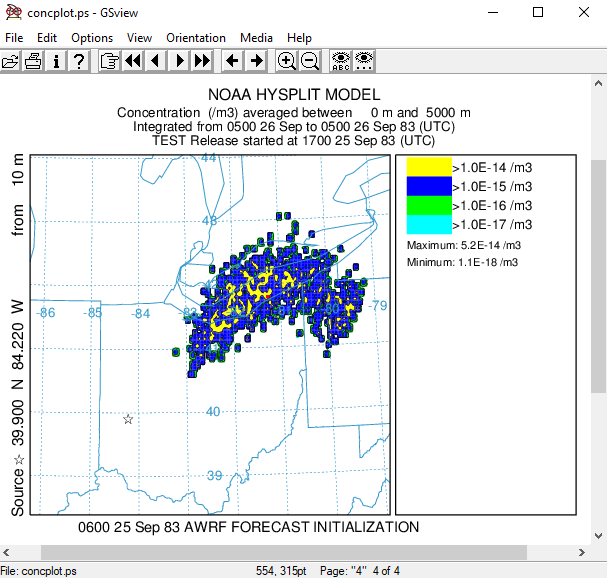Click 'Maximum: 5.2E-14 /m3' legend text
The width and height of the screenshot is (607, 578).
[463, 245]
